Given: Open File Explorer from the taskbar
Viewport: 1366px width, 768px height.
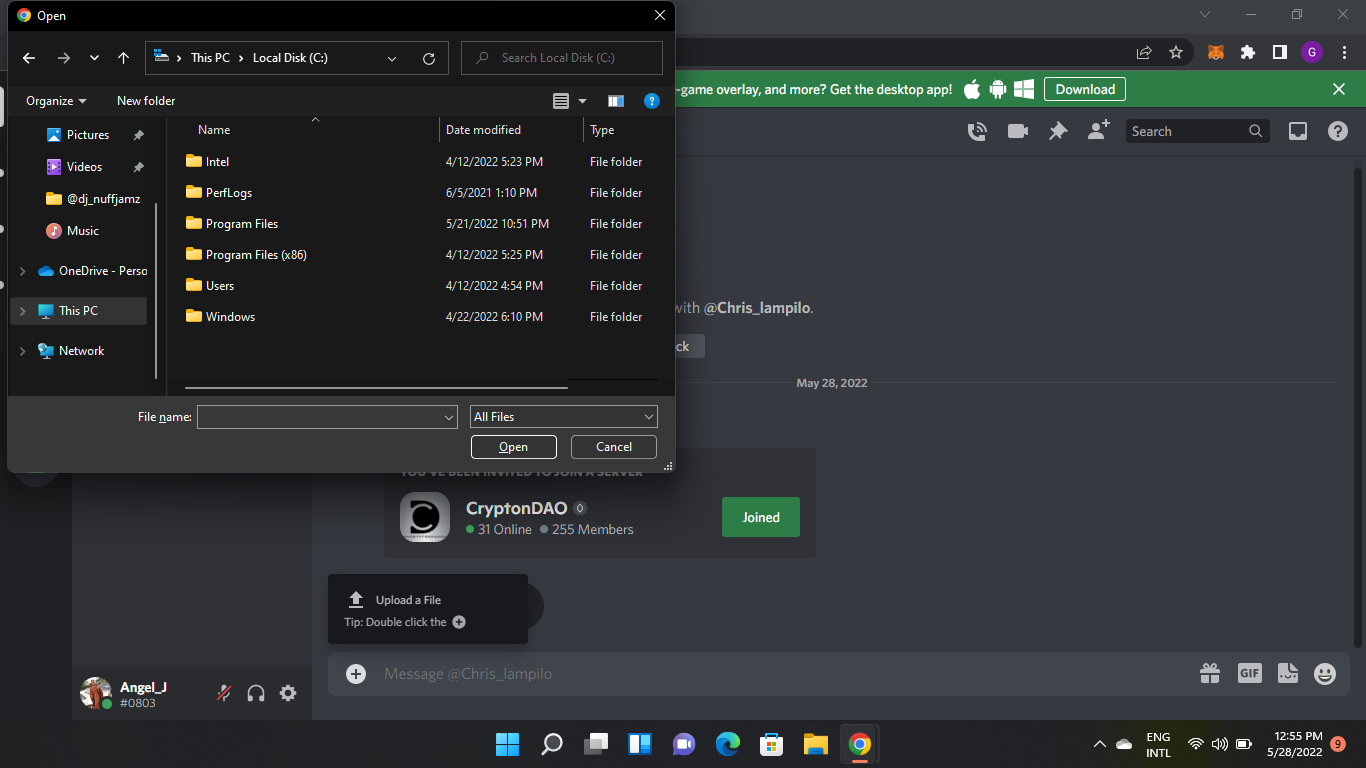Looking at the screenshot, I should click(816, 744).
